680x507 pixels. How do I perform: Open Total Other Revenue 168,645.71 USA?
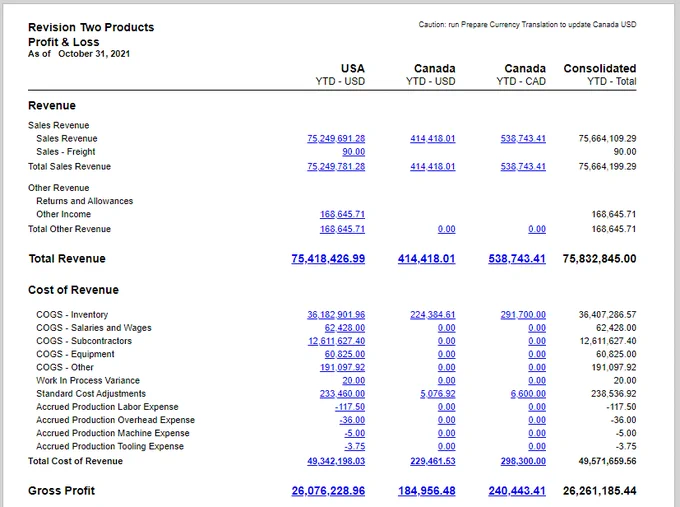(343, 229)
